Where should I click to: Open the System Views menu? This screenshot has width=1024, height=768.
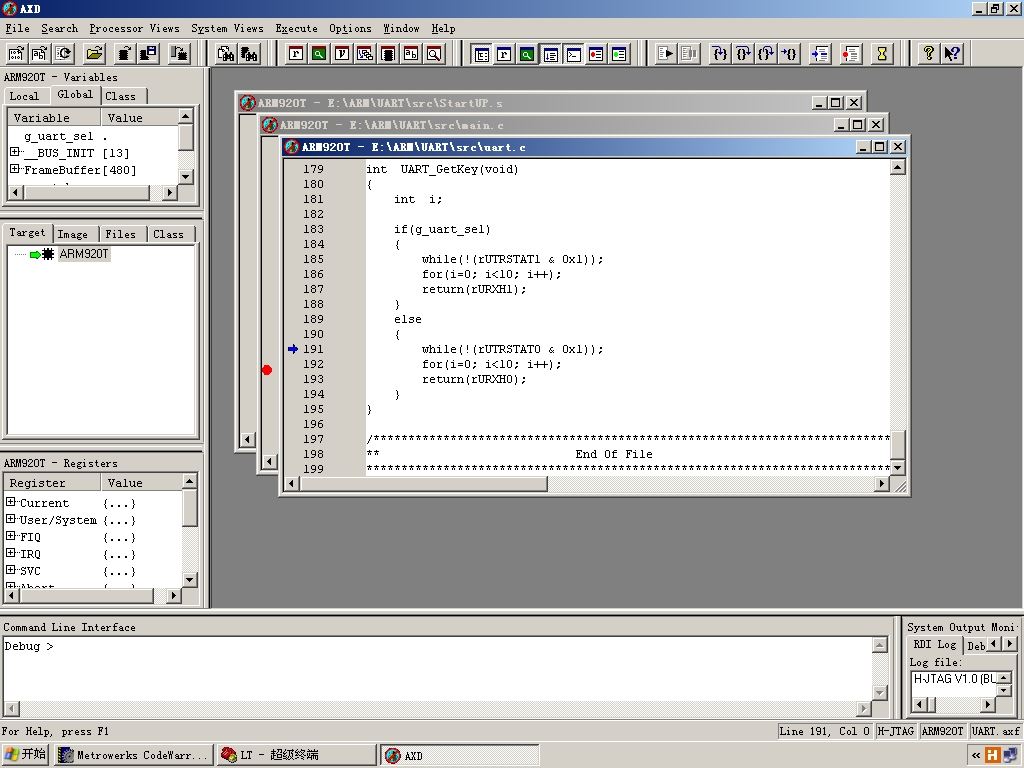coord(227,28)
